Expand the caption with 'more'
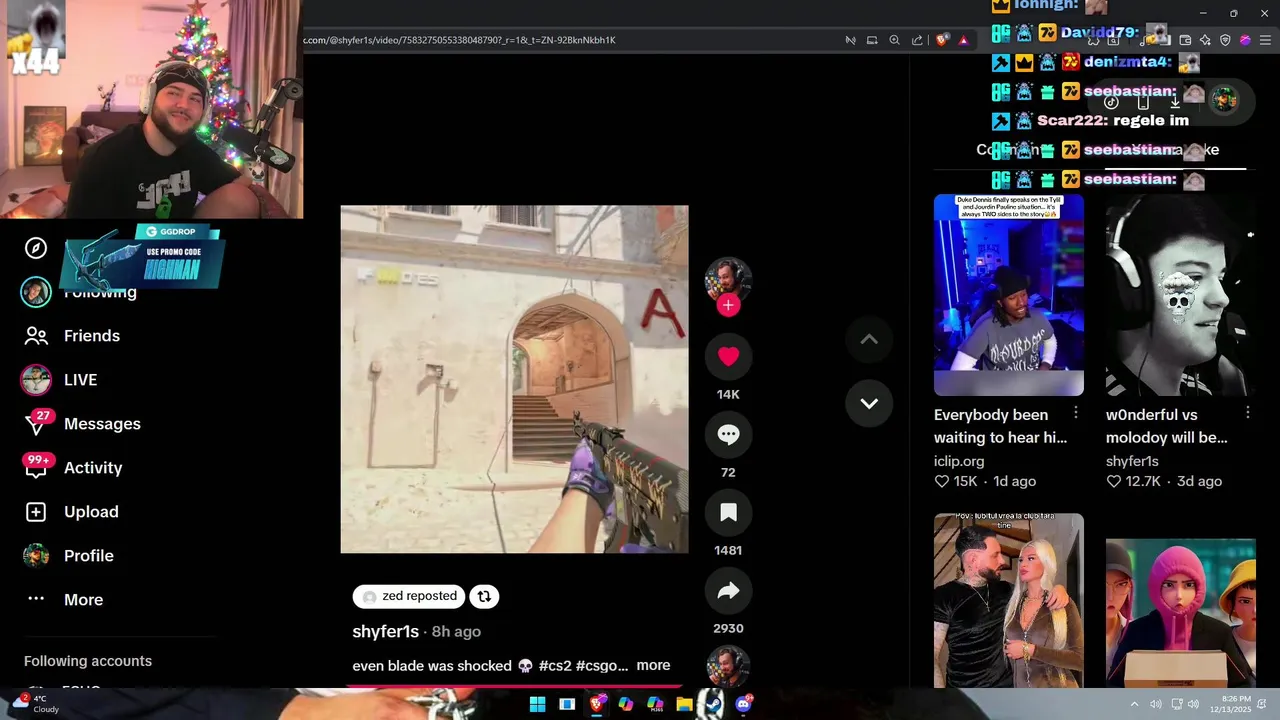This screenshot has width=1280, height=720. point(653,665)
